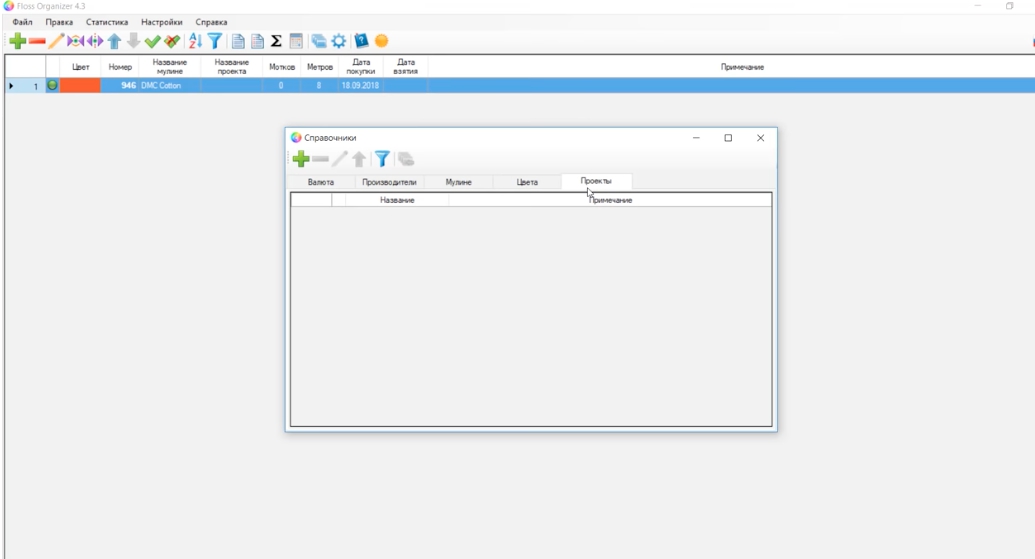Open the Правка menu
Viewport: 1035px width, 559px height.
pyautogui.click(x=59, y=22)
